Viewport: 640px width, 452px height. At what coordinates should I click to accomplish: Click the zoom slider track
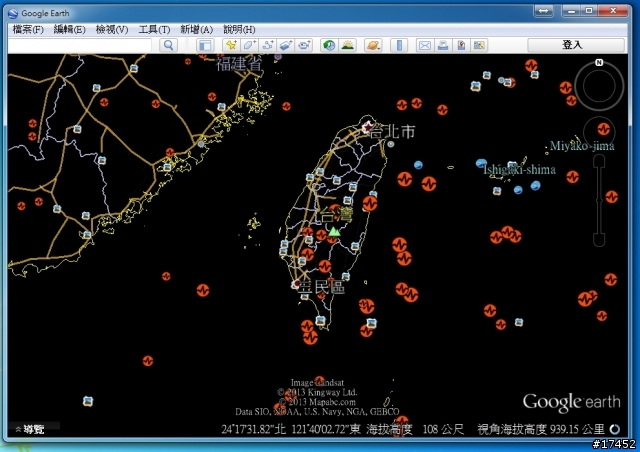pos(599,200)
